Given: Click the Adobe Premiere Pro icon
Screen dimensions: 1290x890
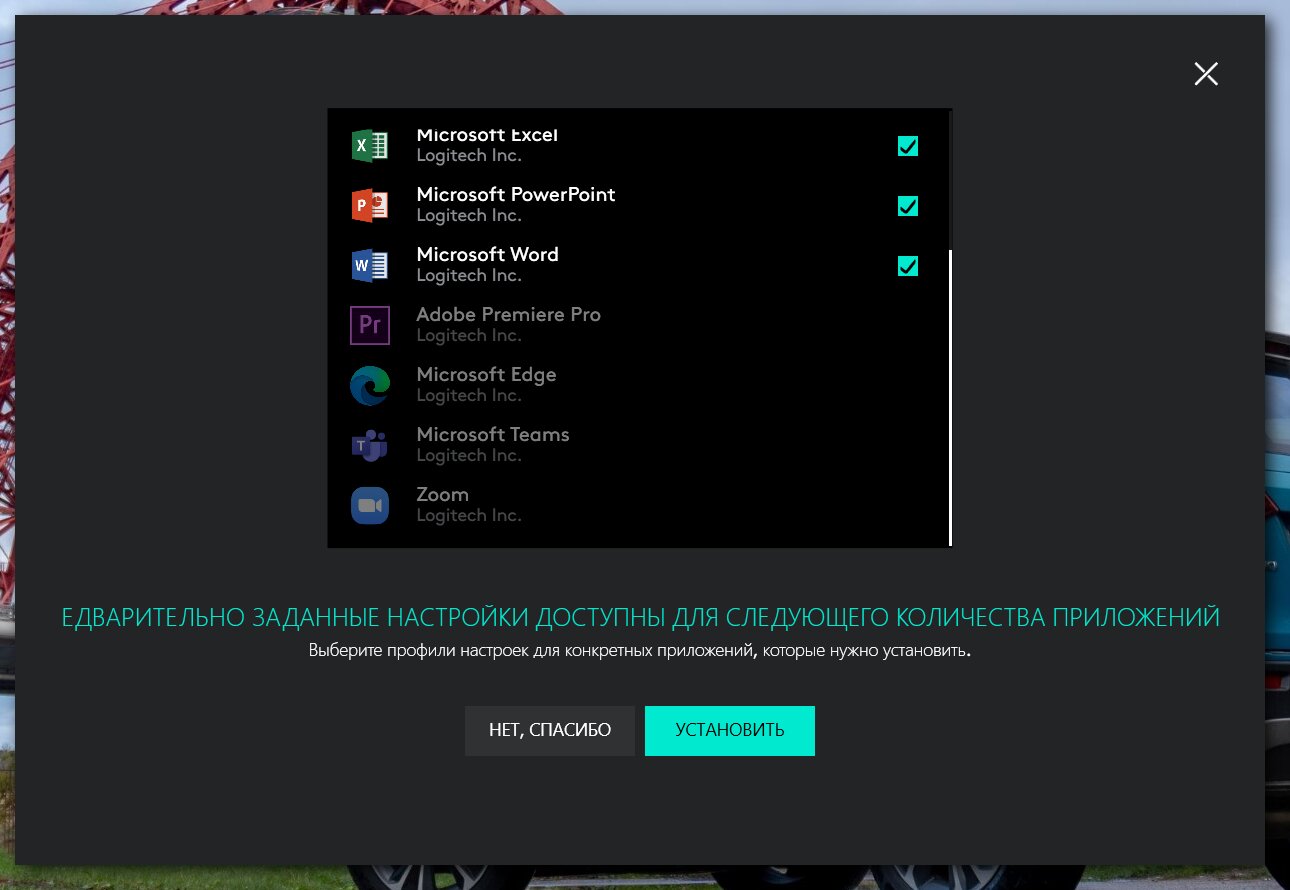Looking at the screenshot, I should (x=370, y=326).
